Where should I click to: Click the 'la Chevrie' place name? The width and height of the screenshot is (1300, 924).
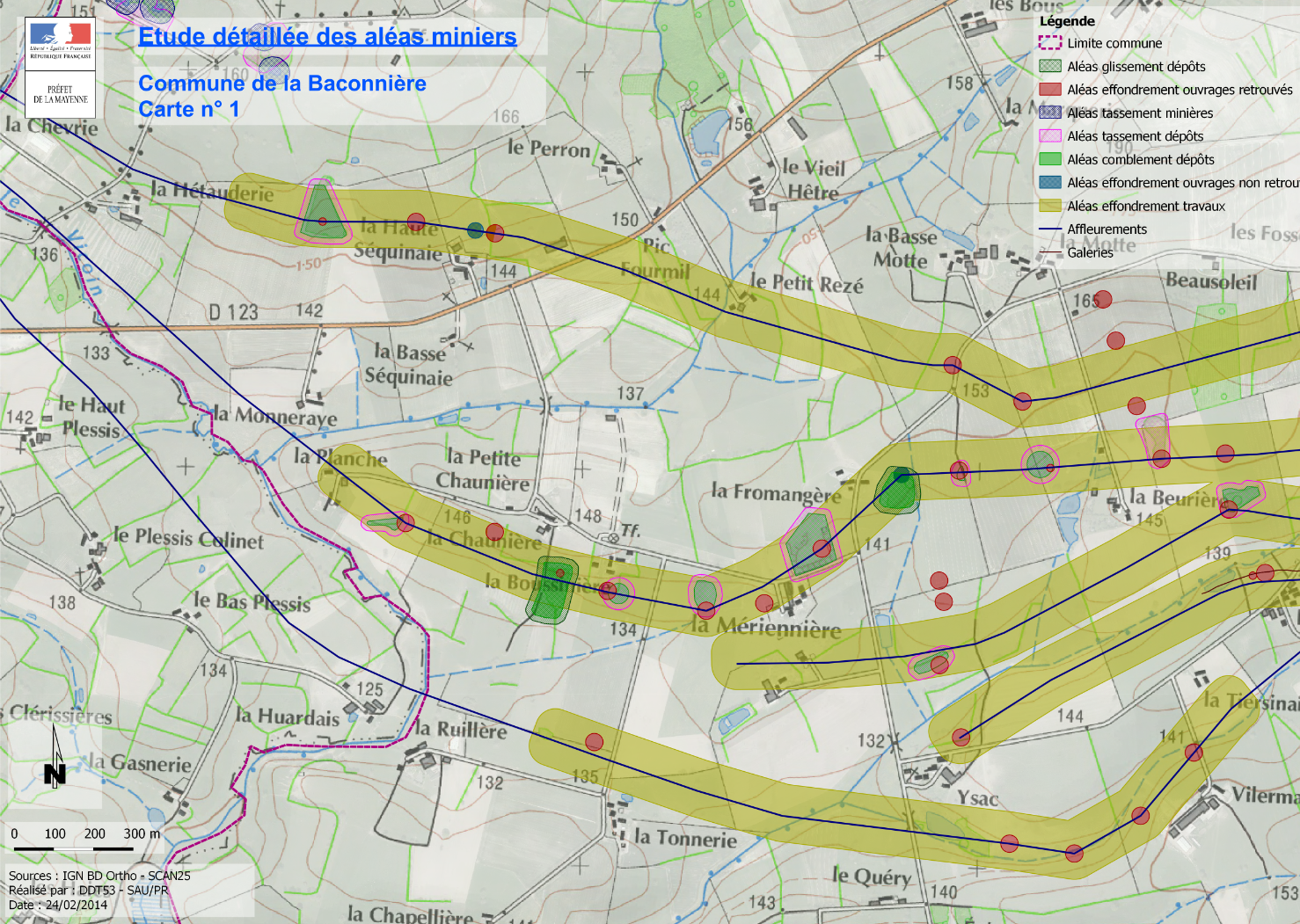point(52,126)
